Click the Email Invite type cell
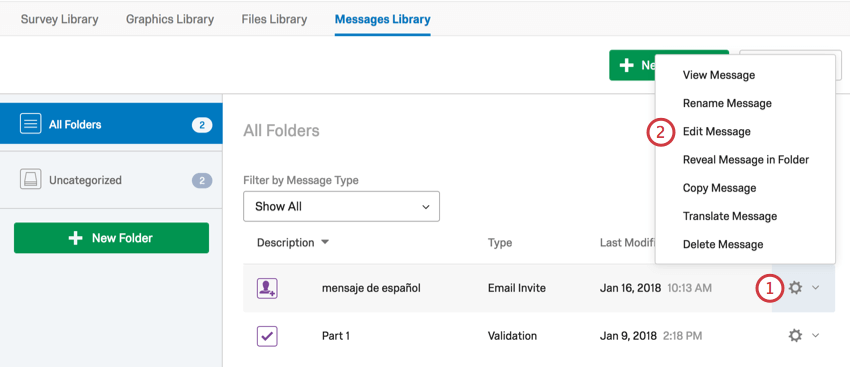This screenshot has height=367, width=850. (x=517, y=288)
